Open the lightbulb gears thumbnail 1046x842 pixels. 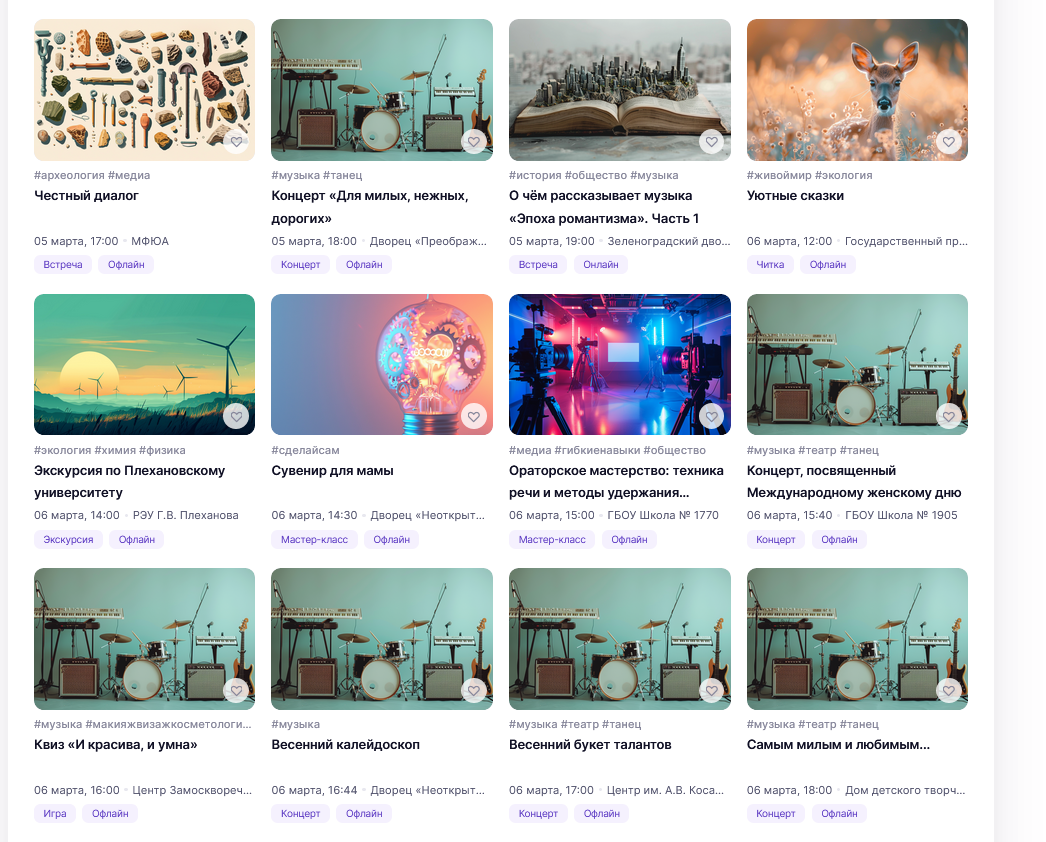(x=382, y=364)
